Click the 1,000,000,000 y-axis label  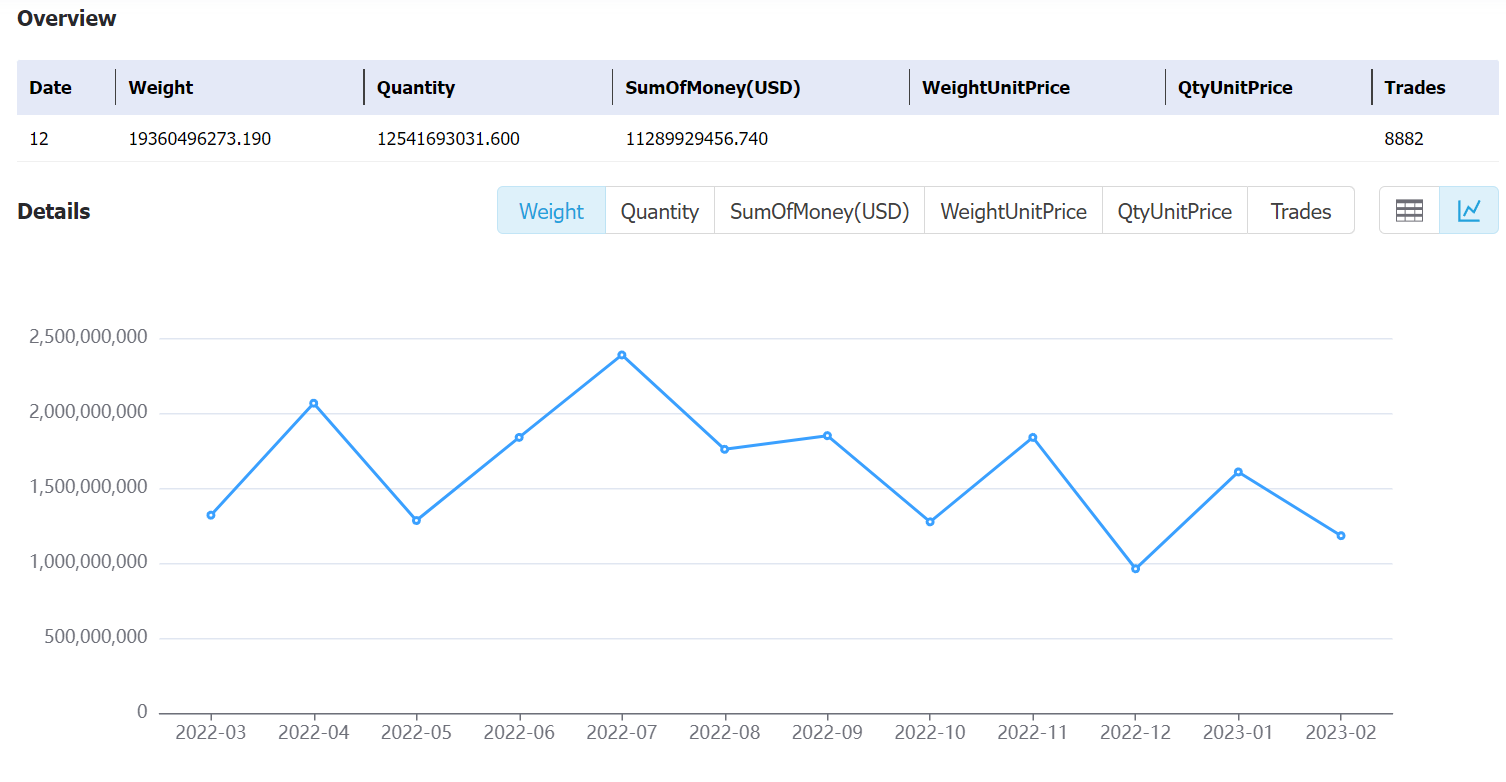[89, 563]
